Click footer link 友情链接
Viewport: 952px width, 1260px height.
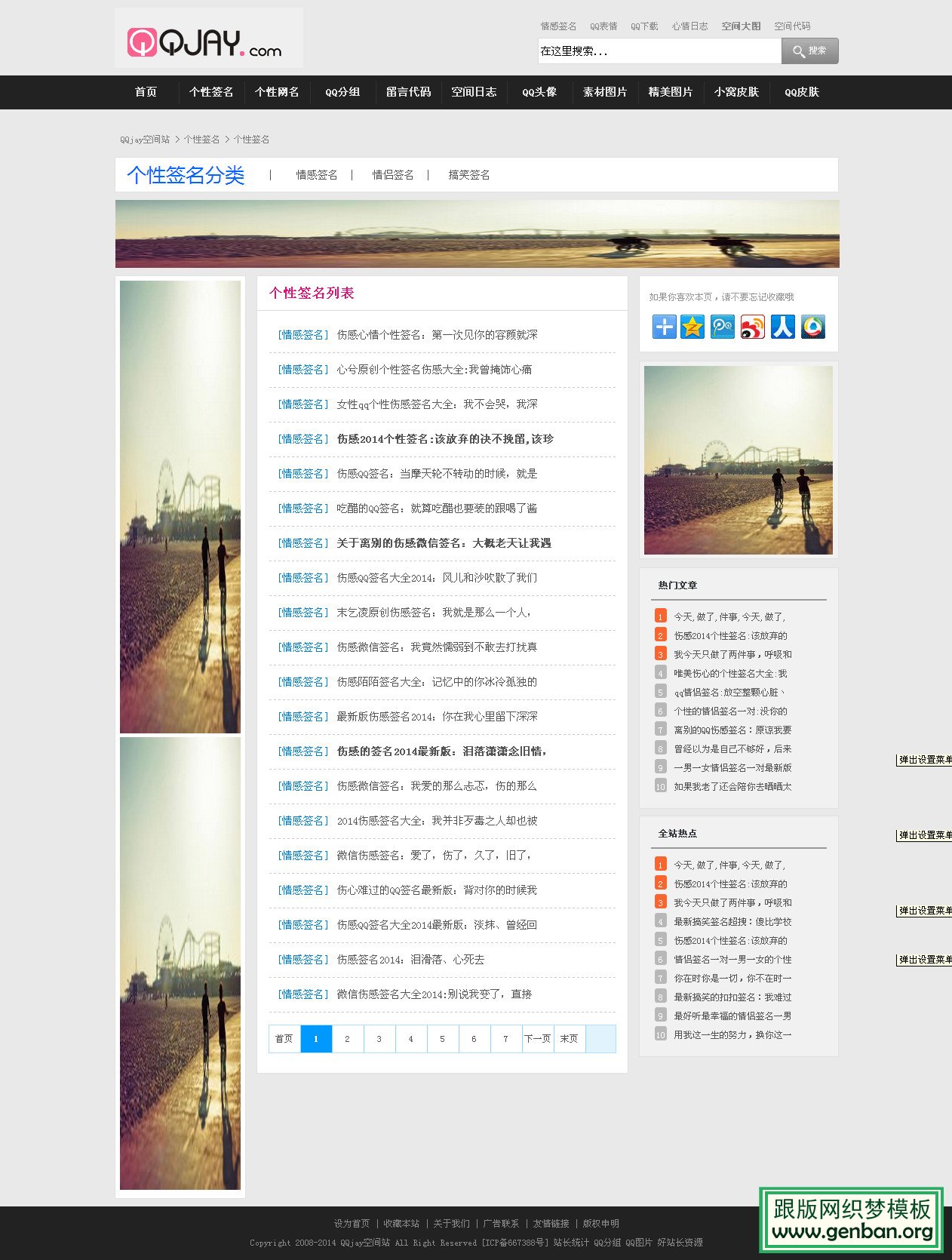tap(551, 1224)
